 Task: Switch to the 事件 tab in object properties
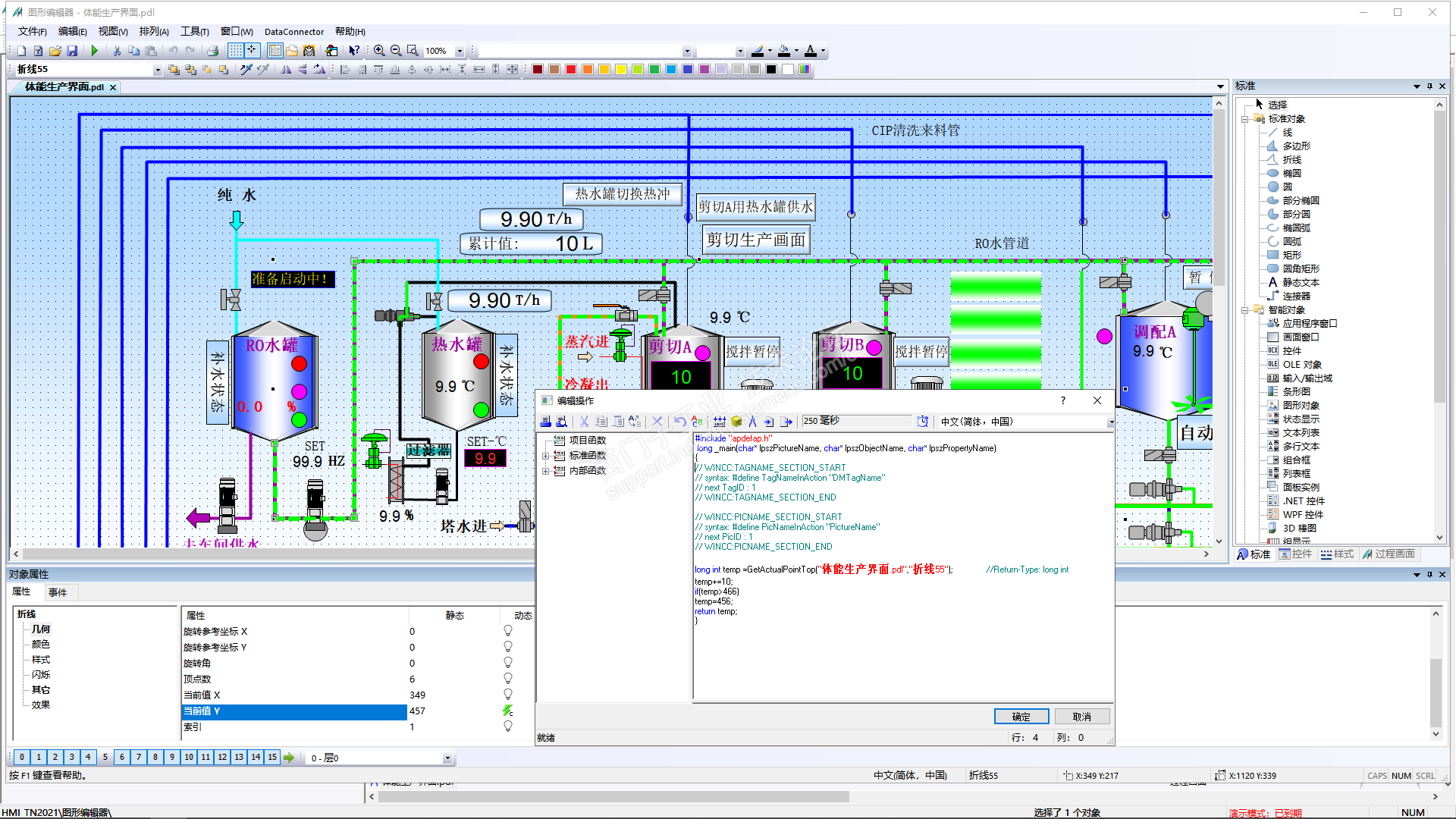click(57, 592)
